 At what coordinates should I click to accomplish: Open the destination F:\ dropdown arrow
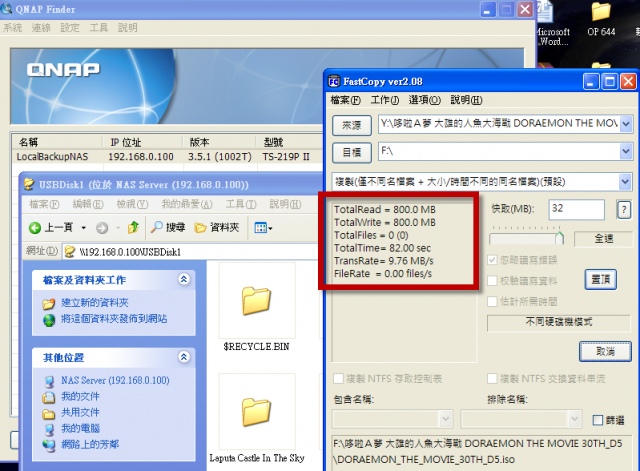(x=626, y=152)
